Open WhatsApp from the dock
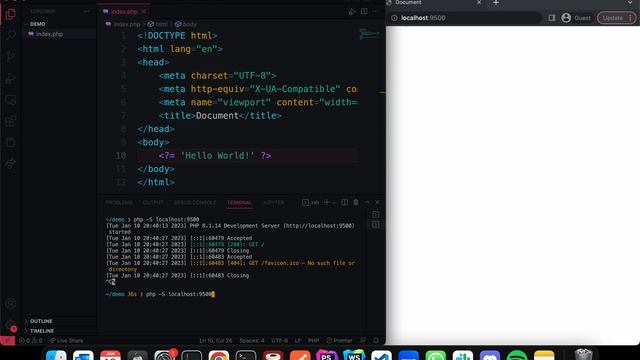Viewport: 640px width, 360px height. 436,356
